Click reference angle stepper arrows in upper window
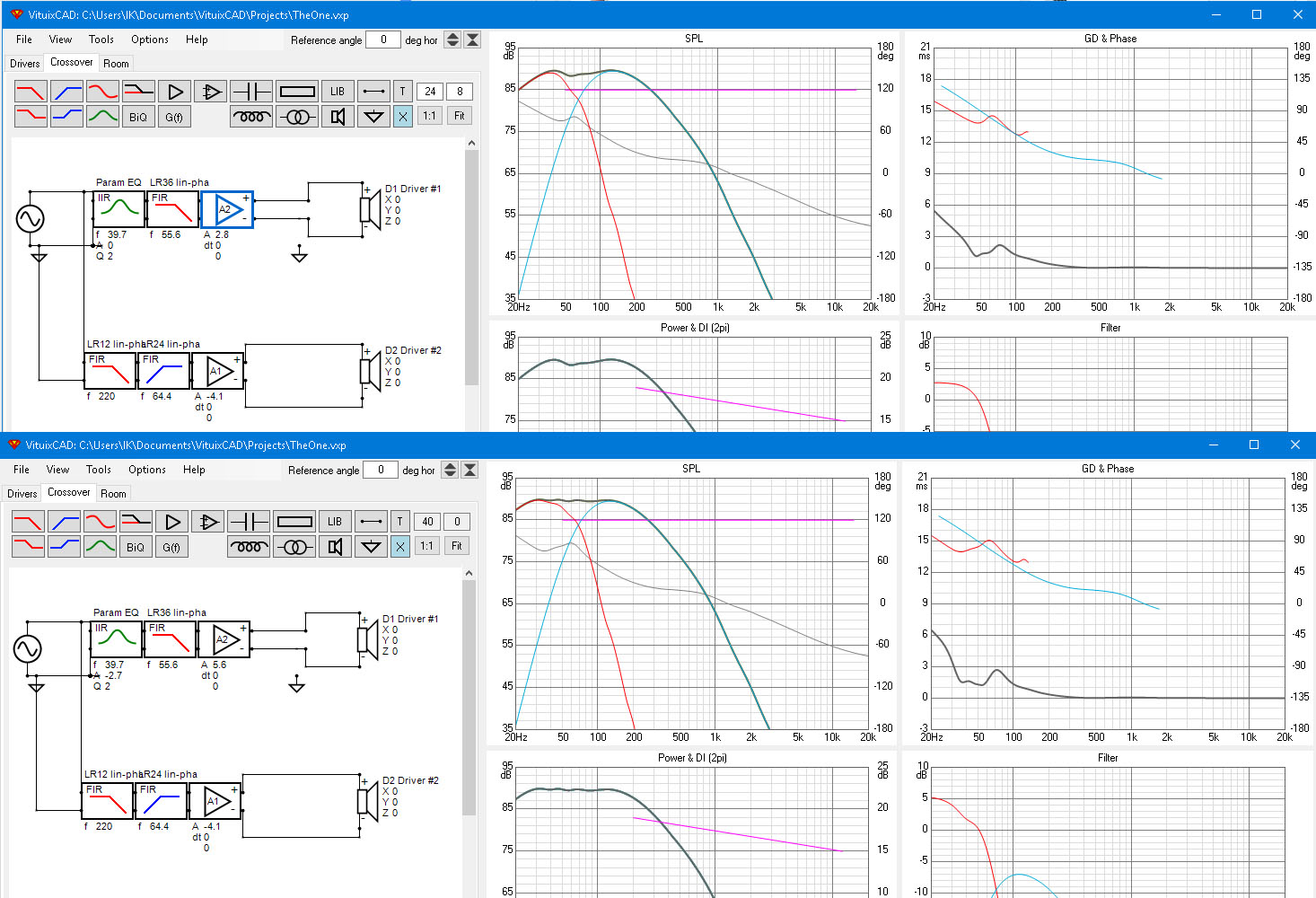The height and width of the screenshot is (898, 1316). click(x=452, y=40)
